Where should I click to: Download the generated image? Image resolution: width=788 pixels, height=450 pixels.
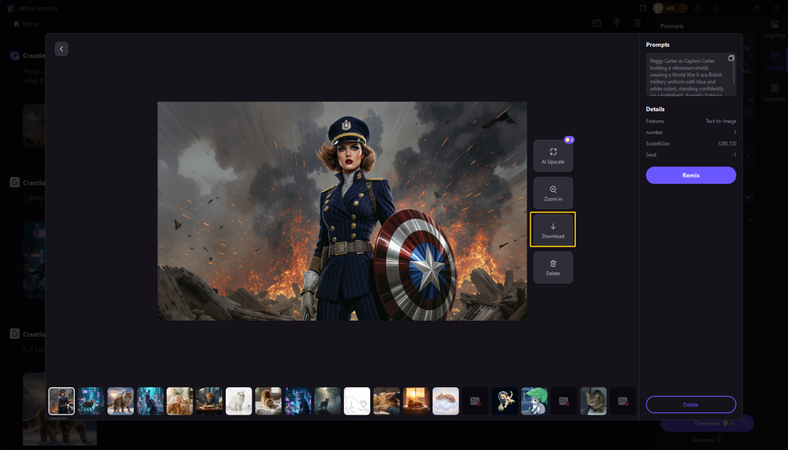(553, 230)
